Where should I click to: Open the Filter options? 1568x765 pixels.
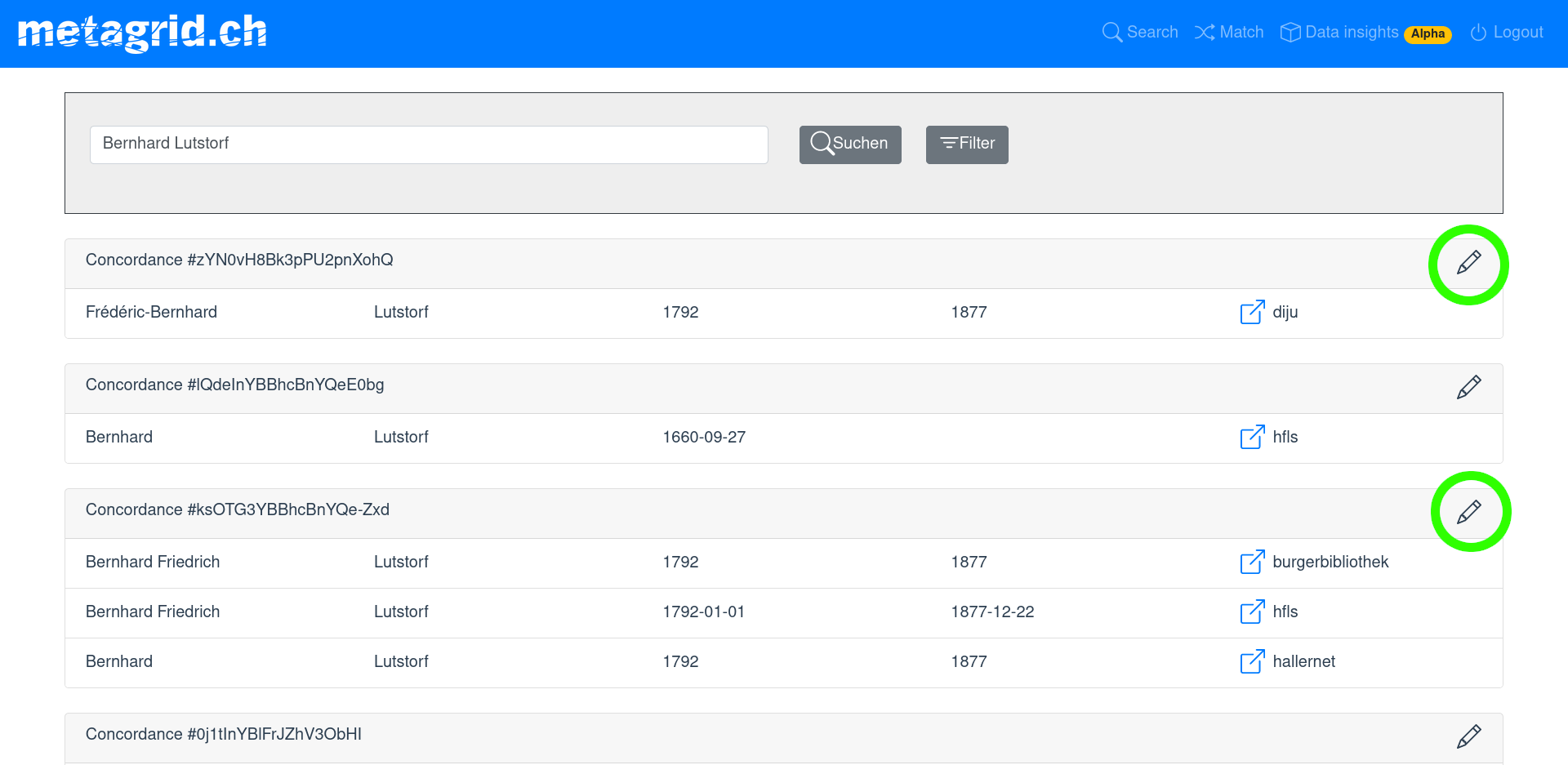click(966, 145)
